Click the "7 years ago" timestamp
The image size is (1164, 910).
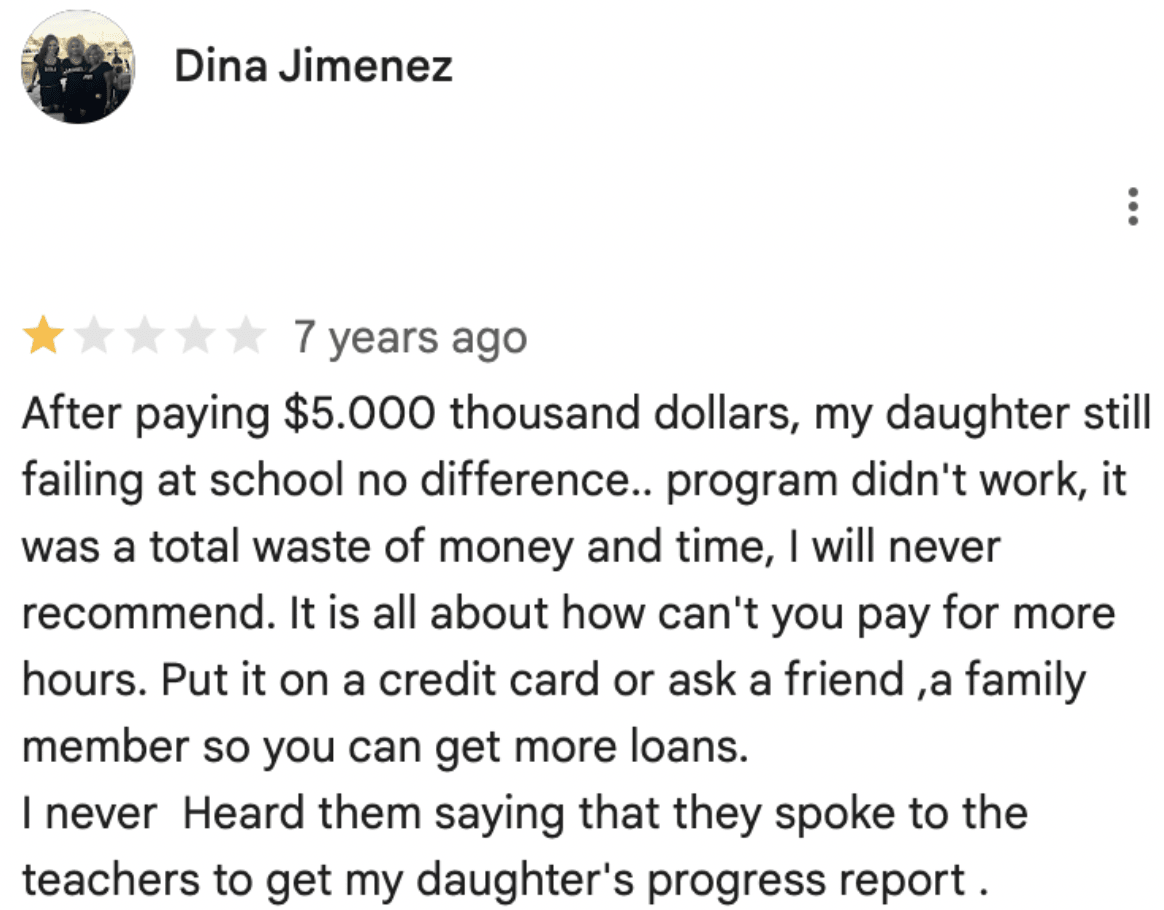410,338
